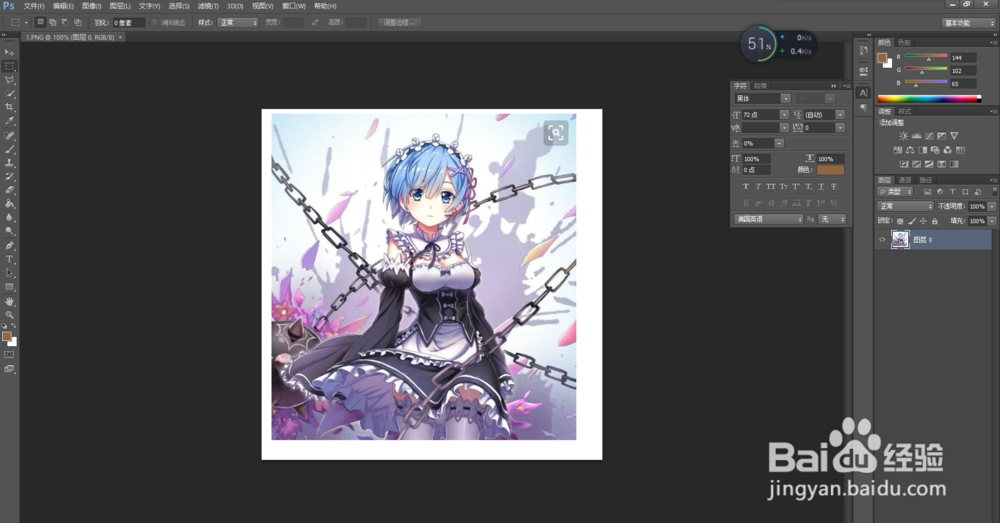The height and width of the screenshot is (523, 1000).
Task: Open the layer blend mode 正常 dropdown
Action: tap(905, 206)
